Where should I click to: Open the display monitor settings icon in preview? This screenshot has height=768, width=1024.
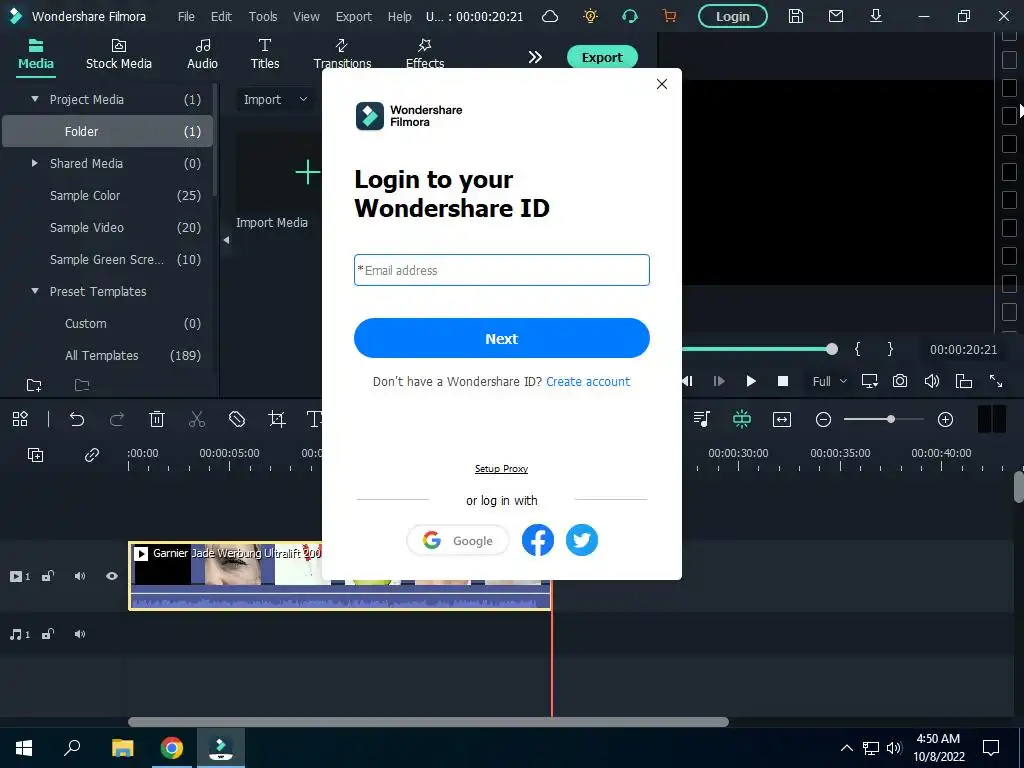(x=869, y=381)
